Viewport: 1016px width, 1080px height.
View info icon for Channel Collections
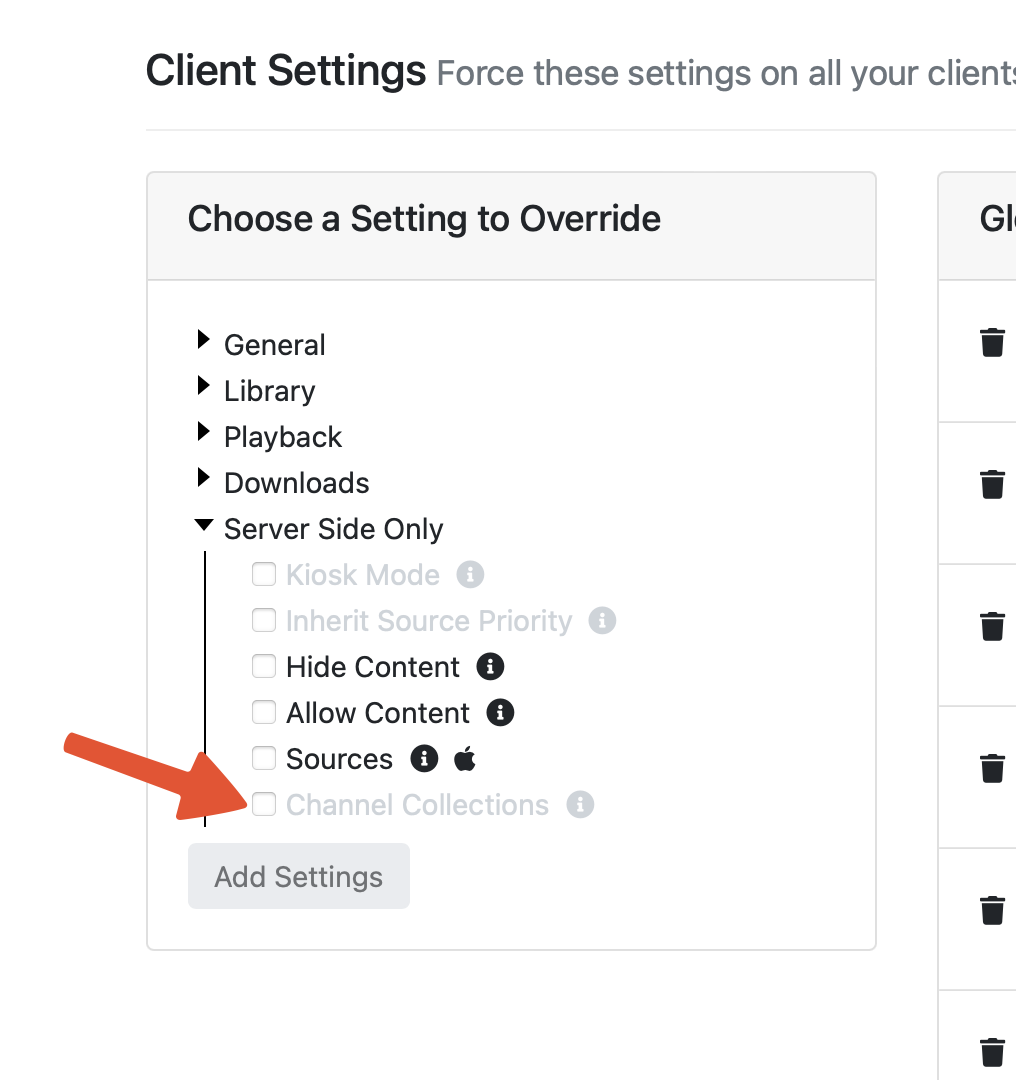(x=580, y=805)
